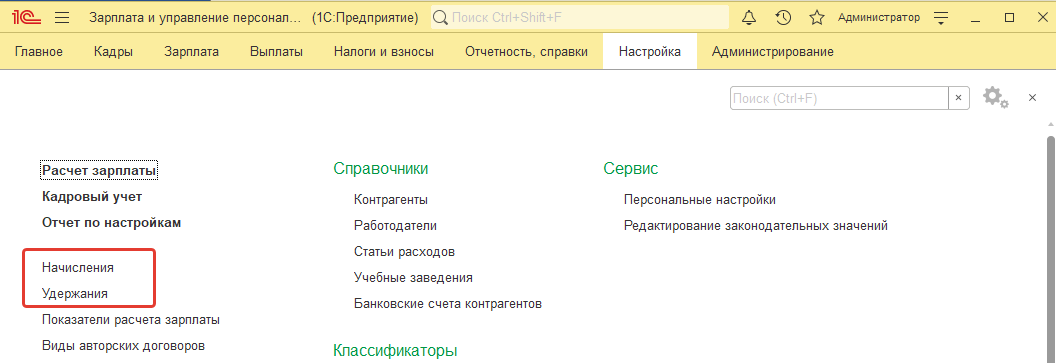Open the notifications bell icon
Screen dimensions: 1056x363
749,18
